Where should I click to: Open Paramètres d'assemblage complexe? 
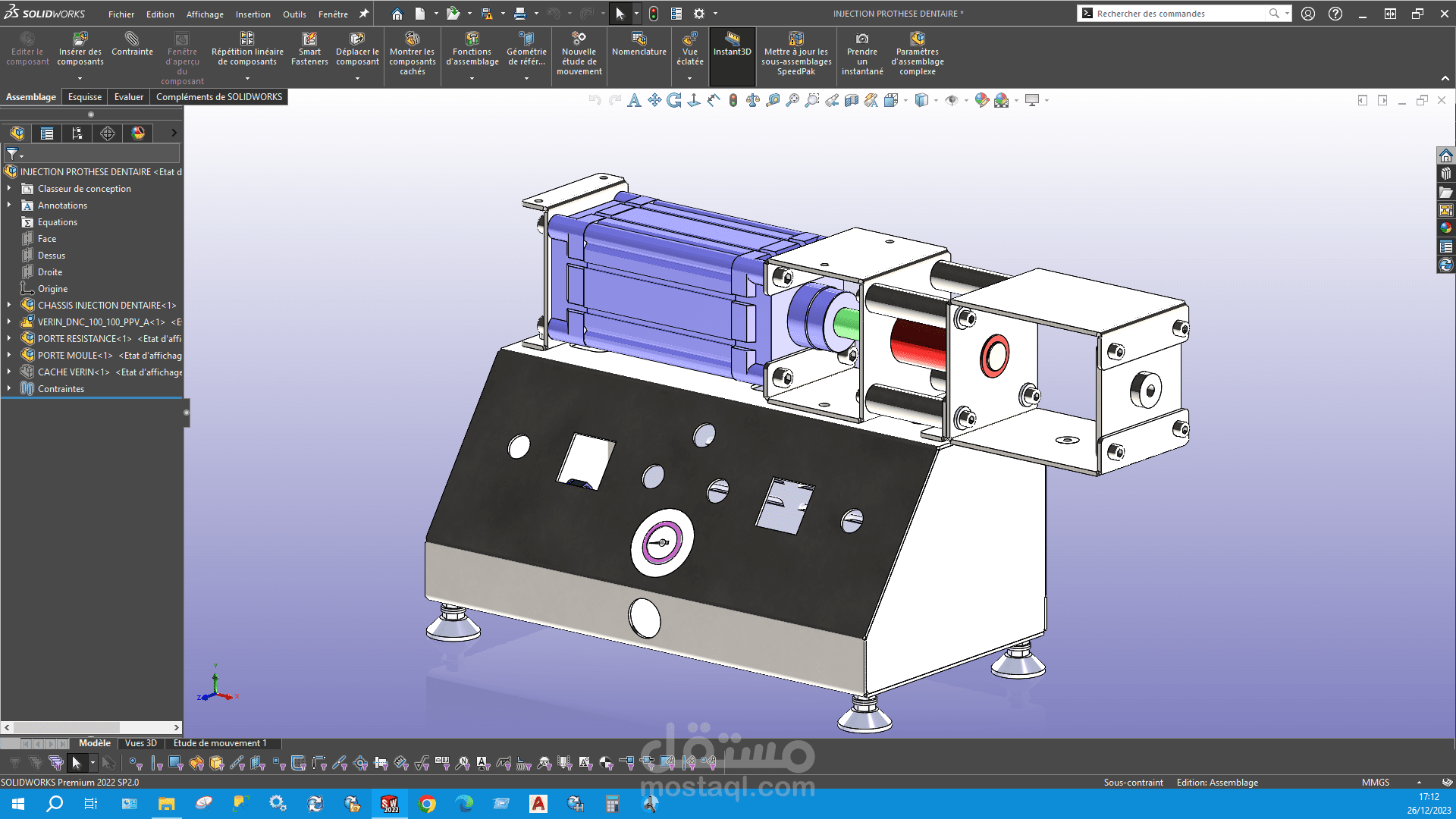[x=918, y=54]
